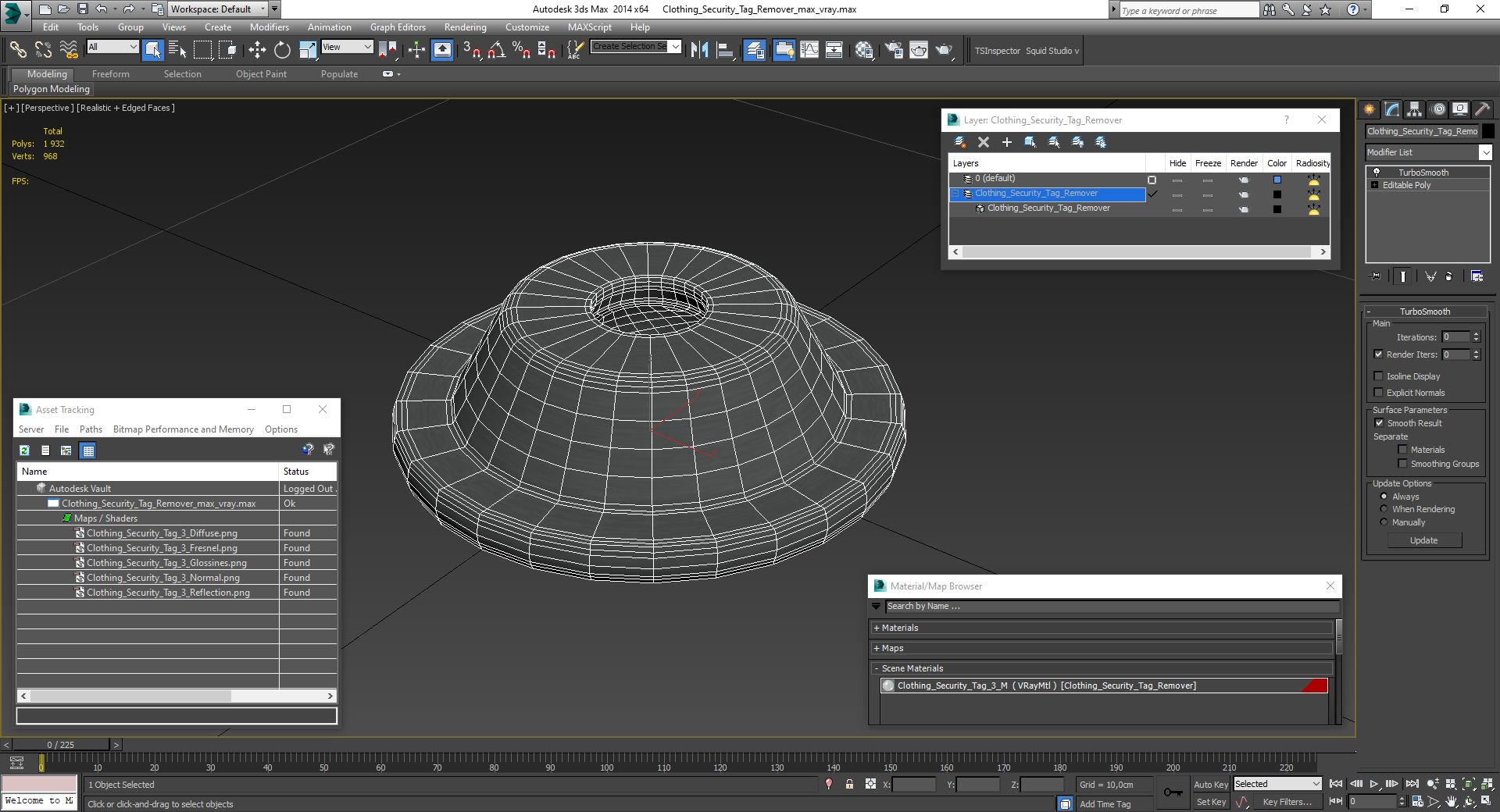The image size is (1500, 812).
Task: Expand the Maps section in Material Browser
Action: [891, 648]
